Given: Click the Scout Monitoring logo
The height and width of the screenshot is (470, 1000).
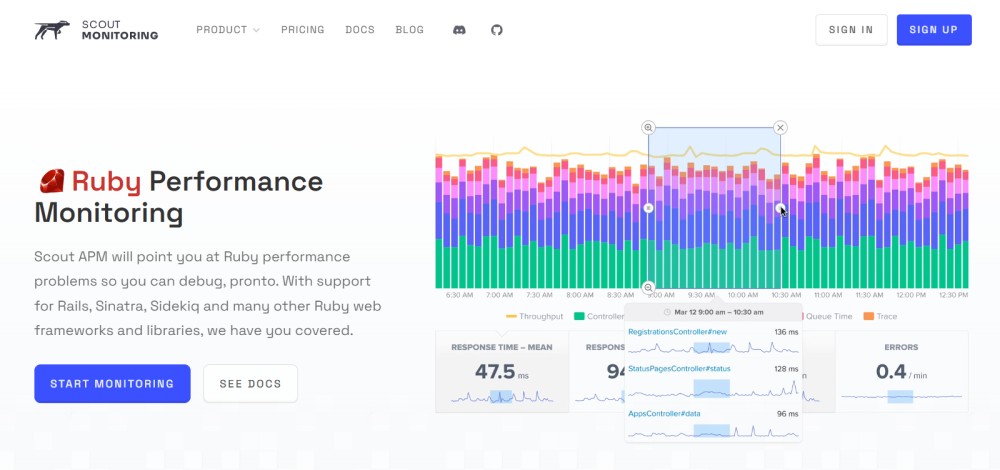Looking at the screenshot, I should (x=96, y=30).
